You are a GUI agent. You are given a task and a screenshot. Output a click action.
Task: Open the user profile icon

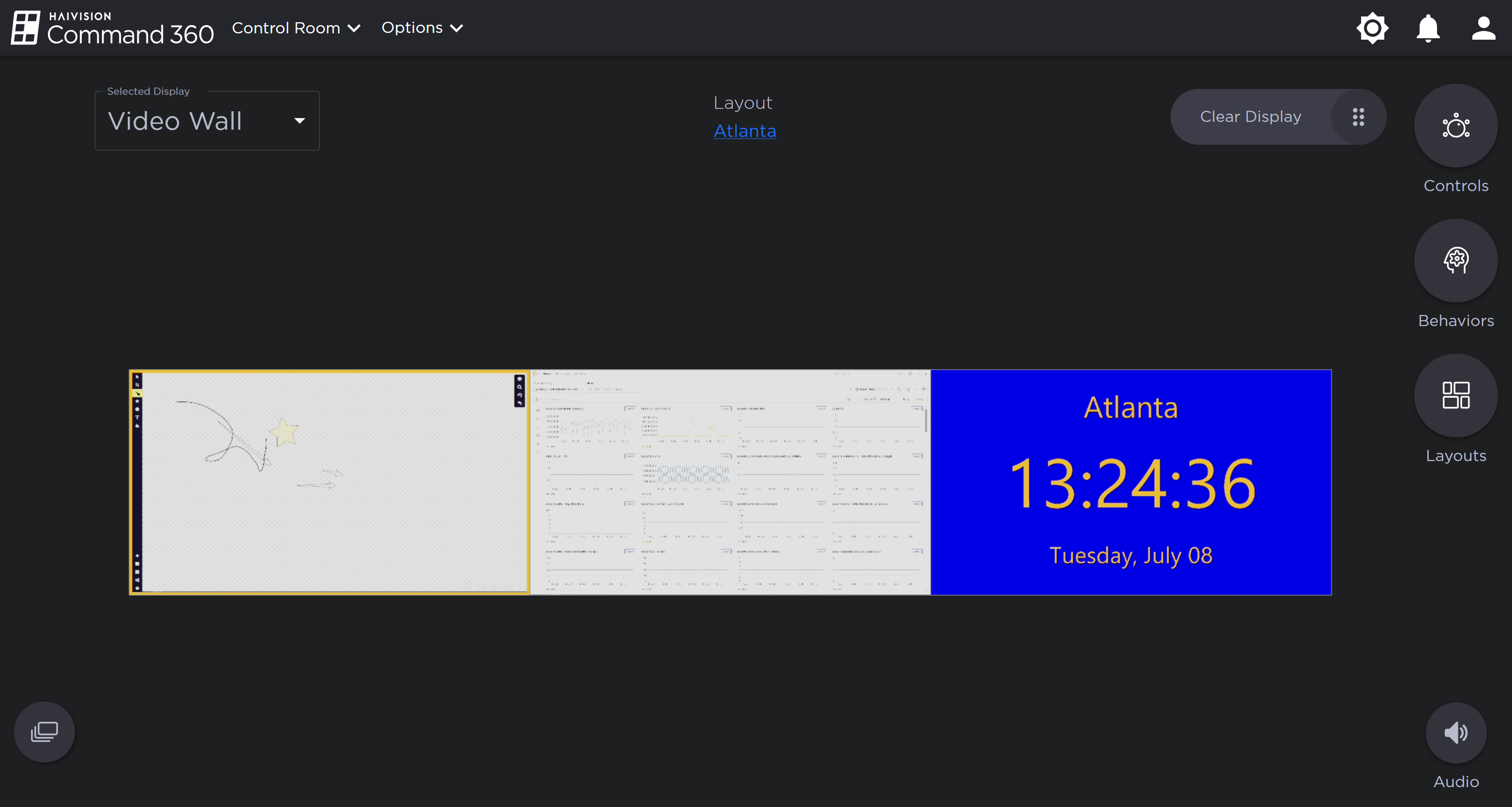1482,28
